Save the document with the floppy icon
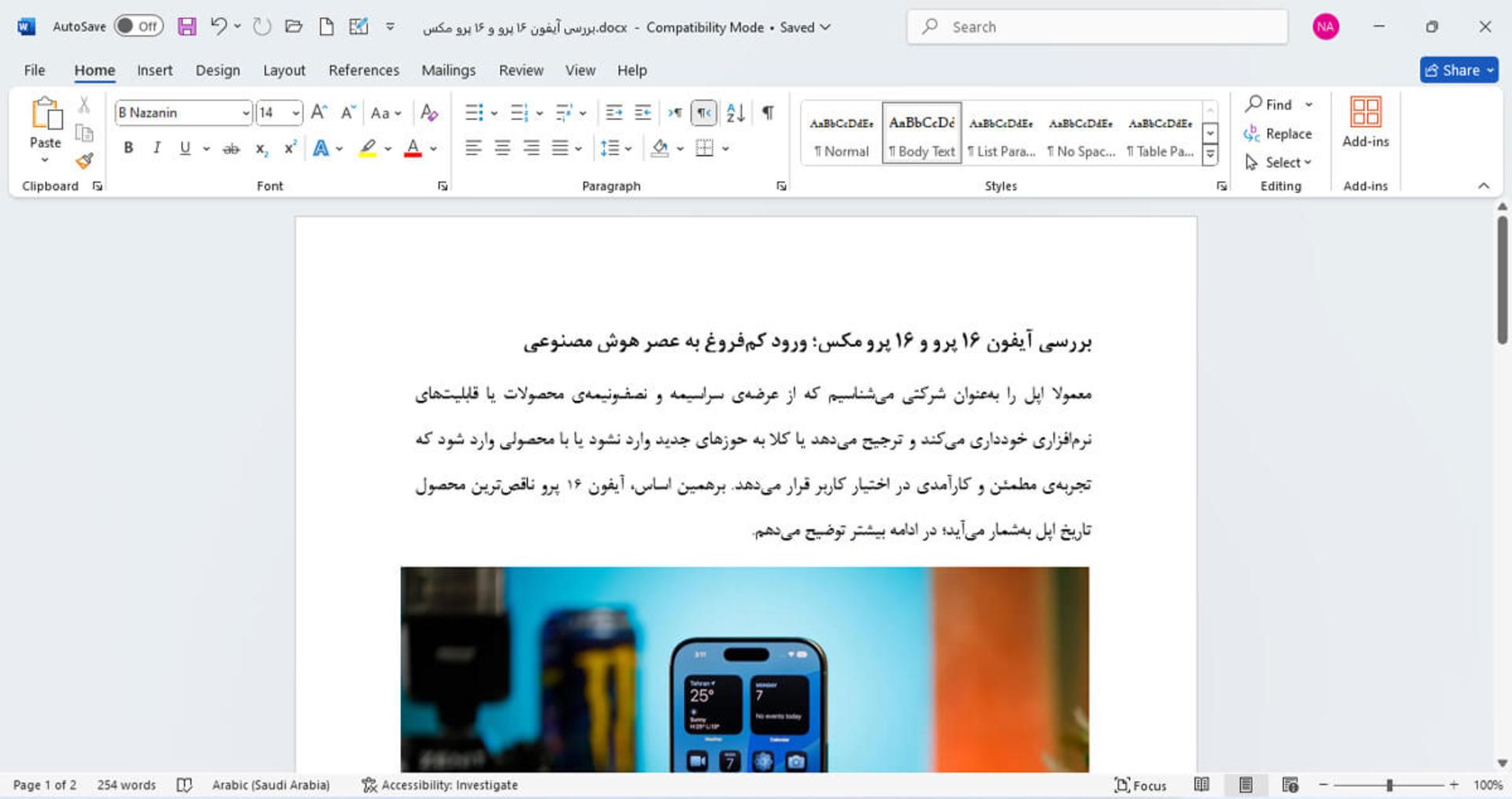This screenshot has height=799, width=1512. click(187, 27)
